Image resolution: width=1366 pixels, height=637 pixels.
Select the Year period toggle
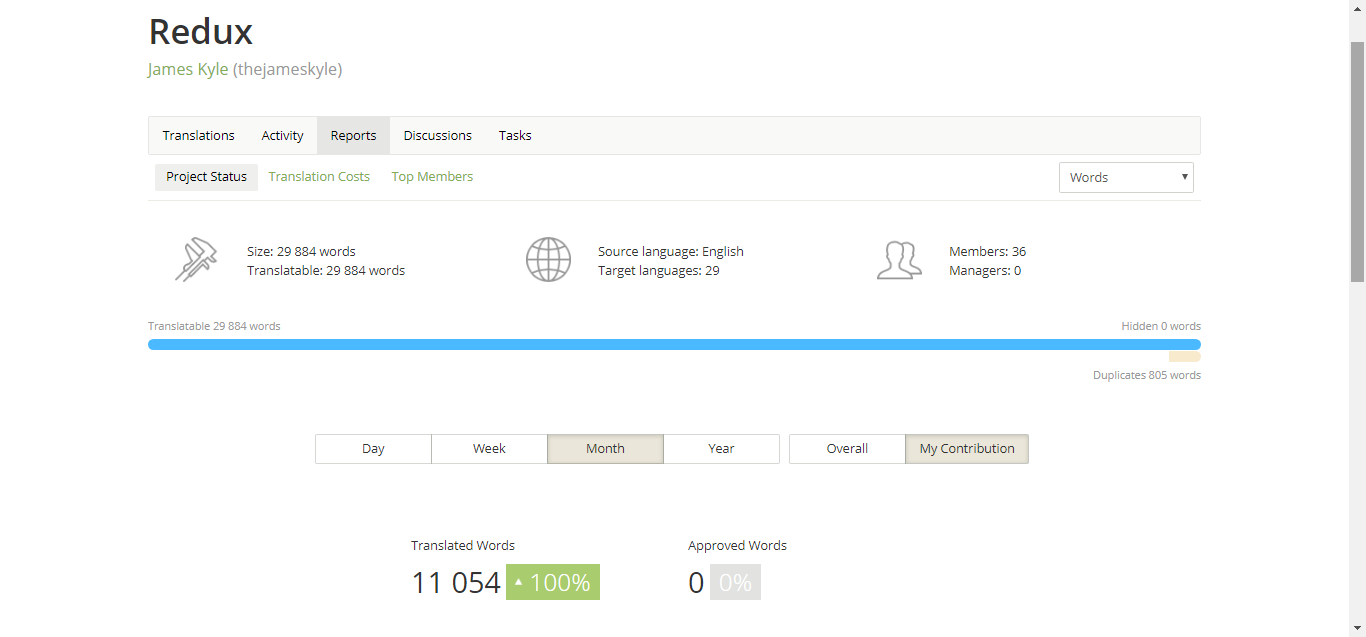pos(721,449)
